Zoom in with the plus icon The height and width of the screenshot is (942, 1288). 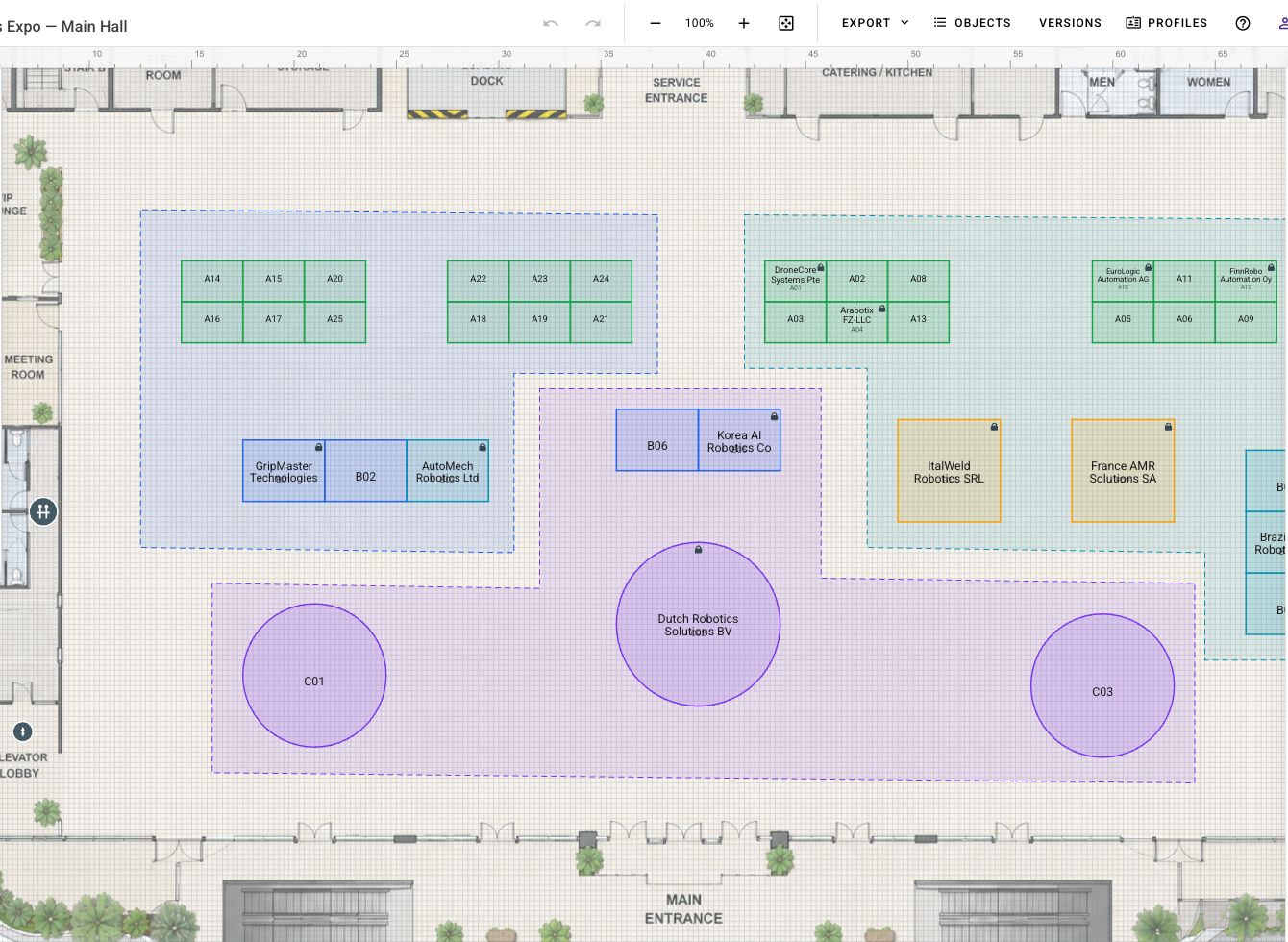click(744, 23)
